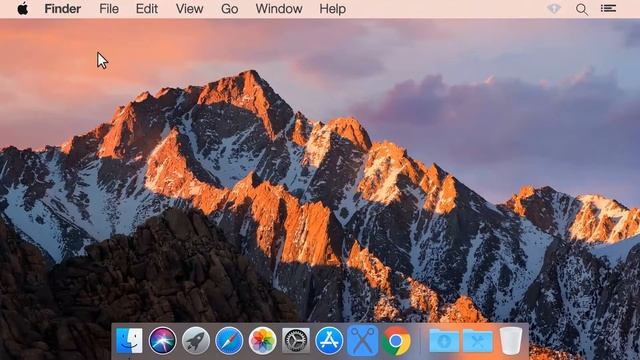Screen dimensions: 640x360
Task: Open the Photos app in Dock
Action: [262, 340]
